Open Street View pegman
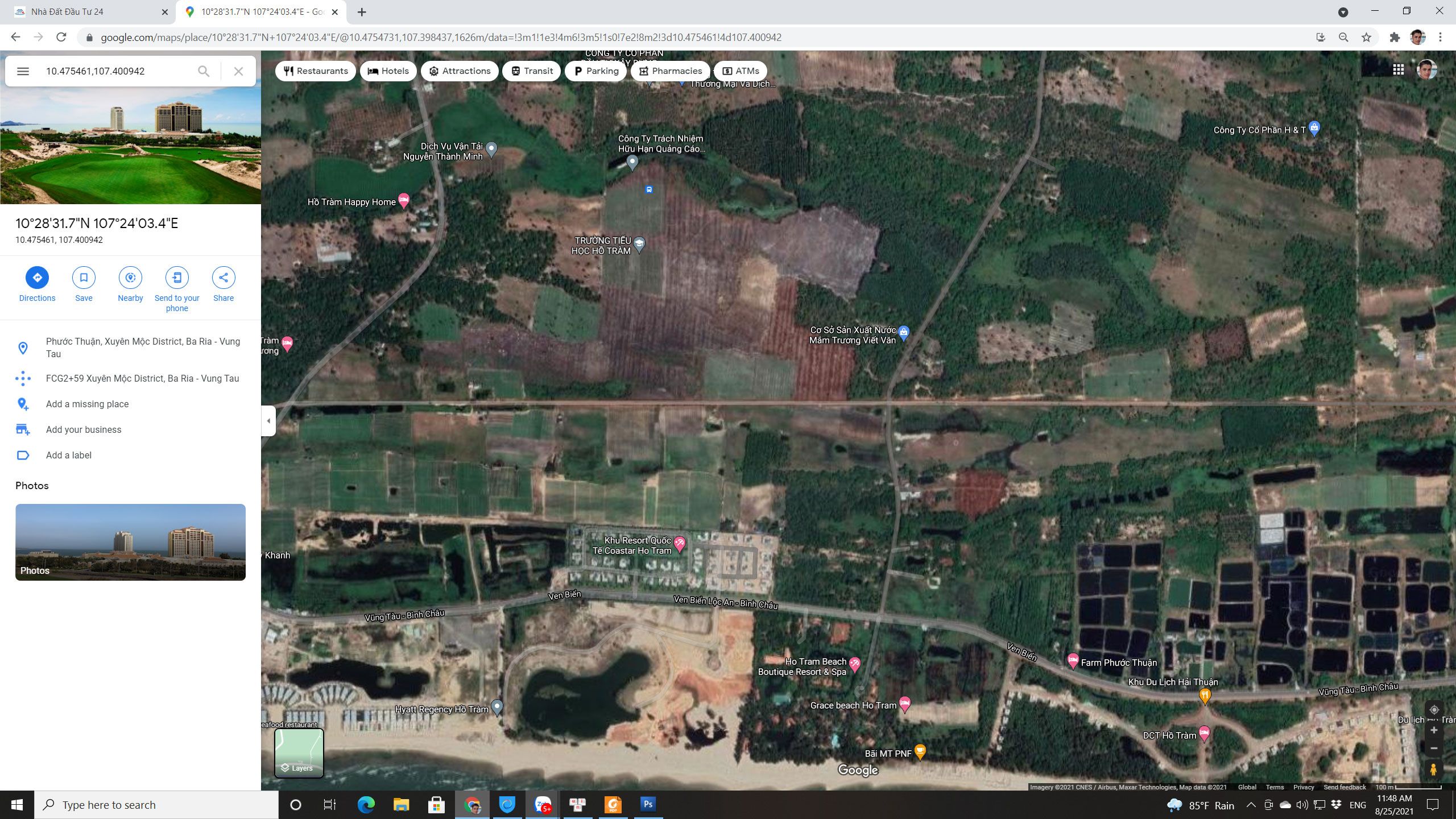Screen dimensions: 1456x819 (x=1434, y=770)
